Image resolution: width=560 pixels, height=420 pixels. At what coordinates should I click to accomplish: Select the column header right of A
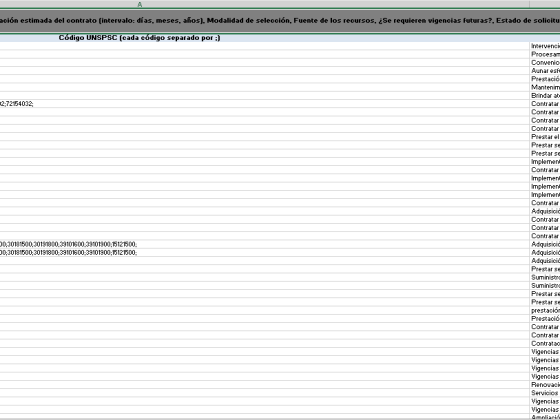click(545, 4)
